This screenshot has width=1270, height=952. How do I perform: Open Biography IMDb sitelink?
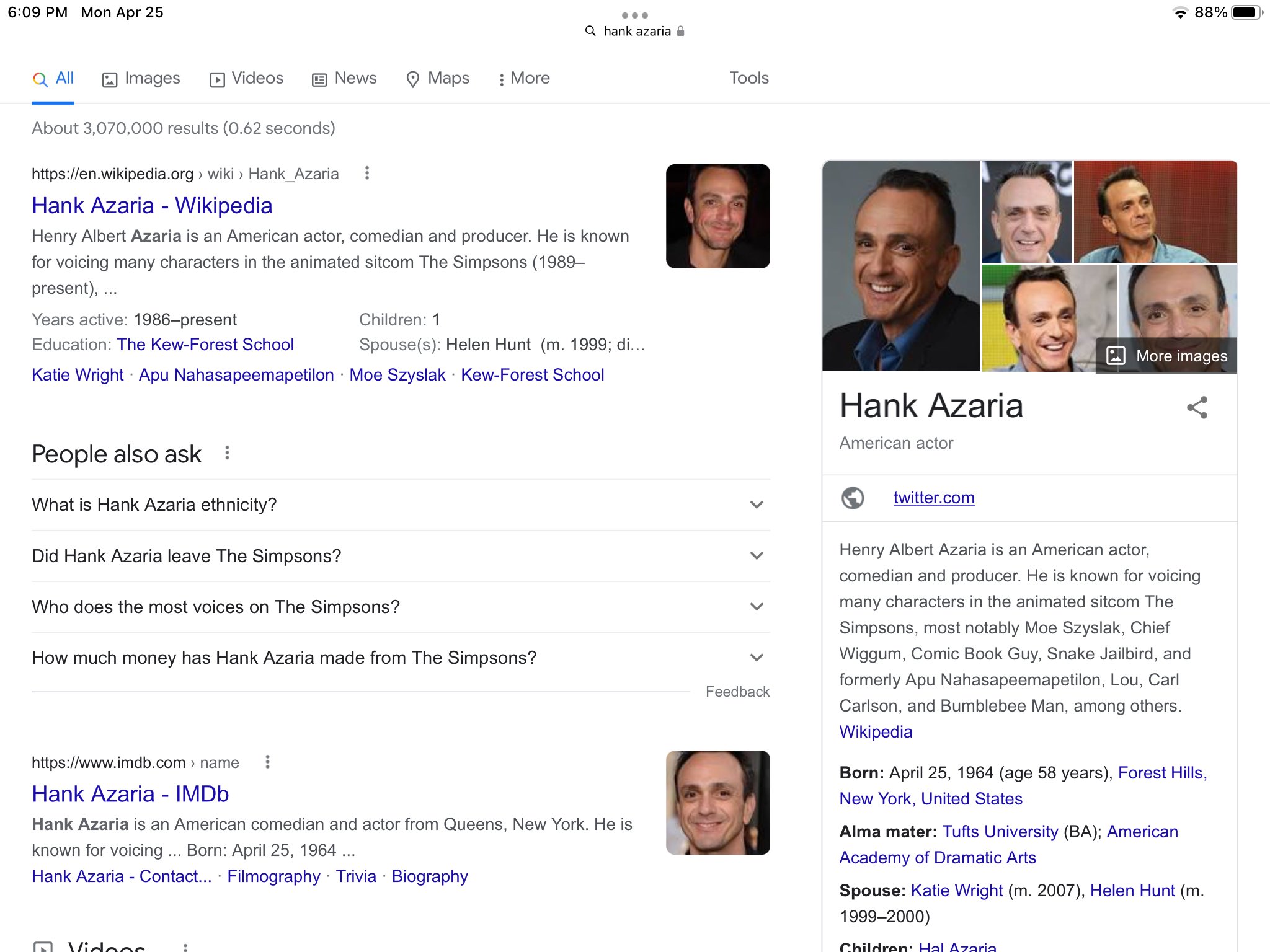pyautogui.click(x=430, y=876)
